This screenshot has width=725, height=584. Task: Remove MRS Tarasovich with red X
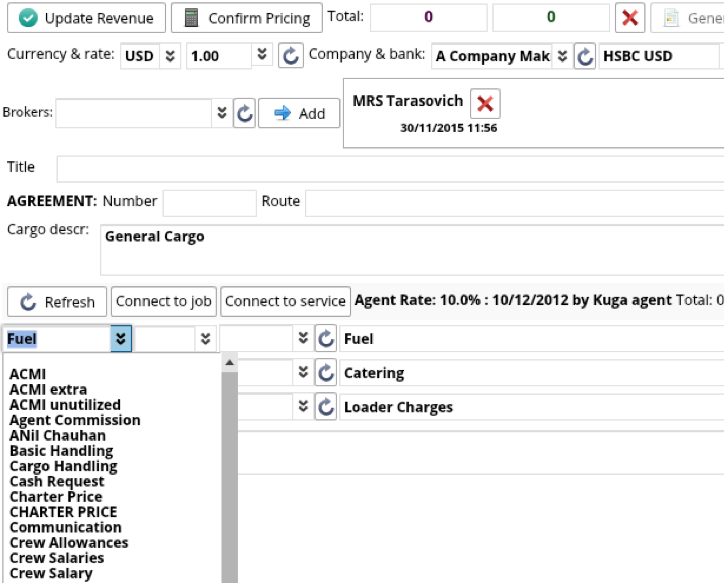pos(484,103)
